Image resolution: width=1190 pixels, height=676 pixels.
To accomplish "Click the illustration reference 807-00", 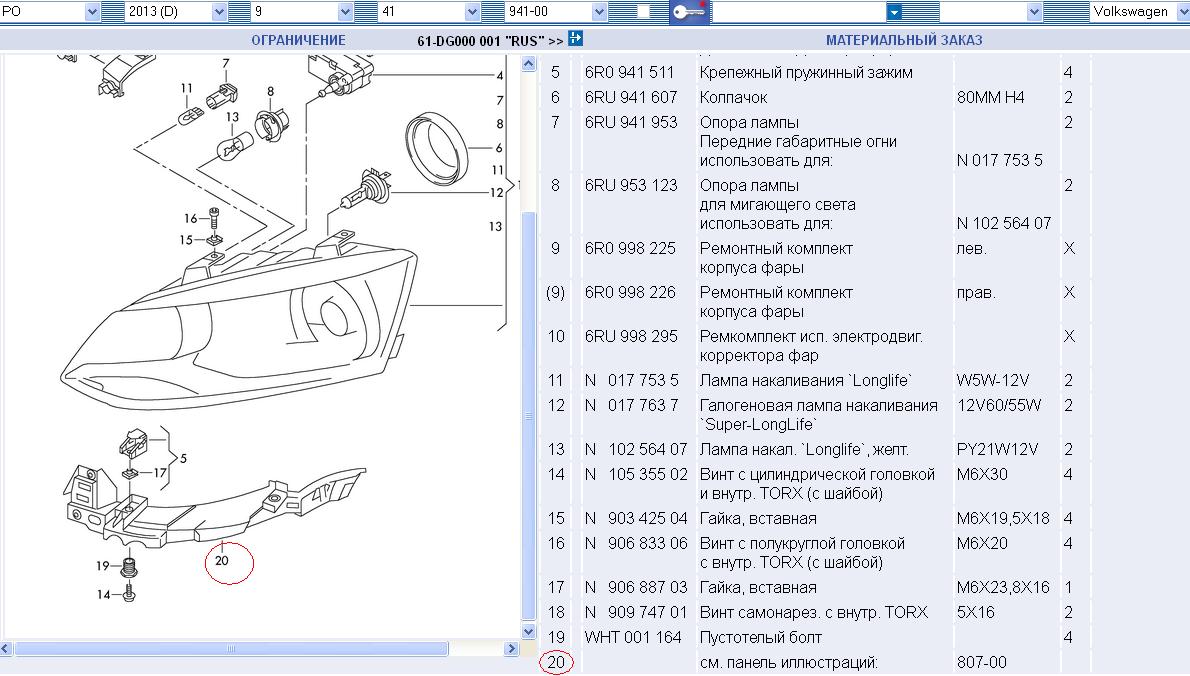I will 981,662.
